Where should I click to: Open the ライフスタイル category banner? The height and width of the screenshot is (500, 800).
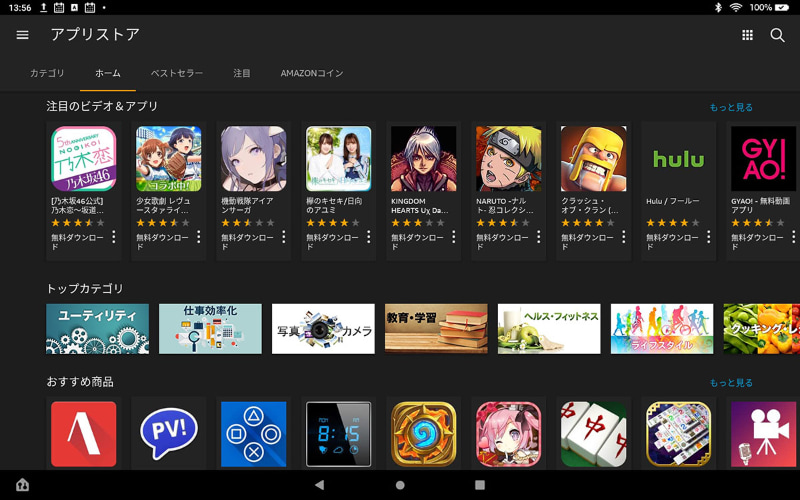662,329
